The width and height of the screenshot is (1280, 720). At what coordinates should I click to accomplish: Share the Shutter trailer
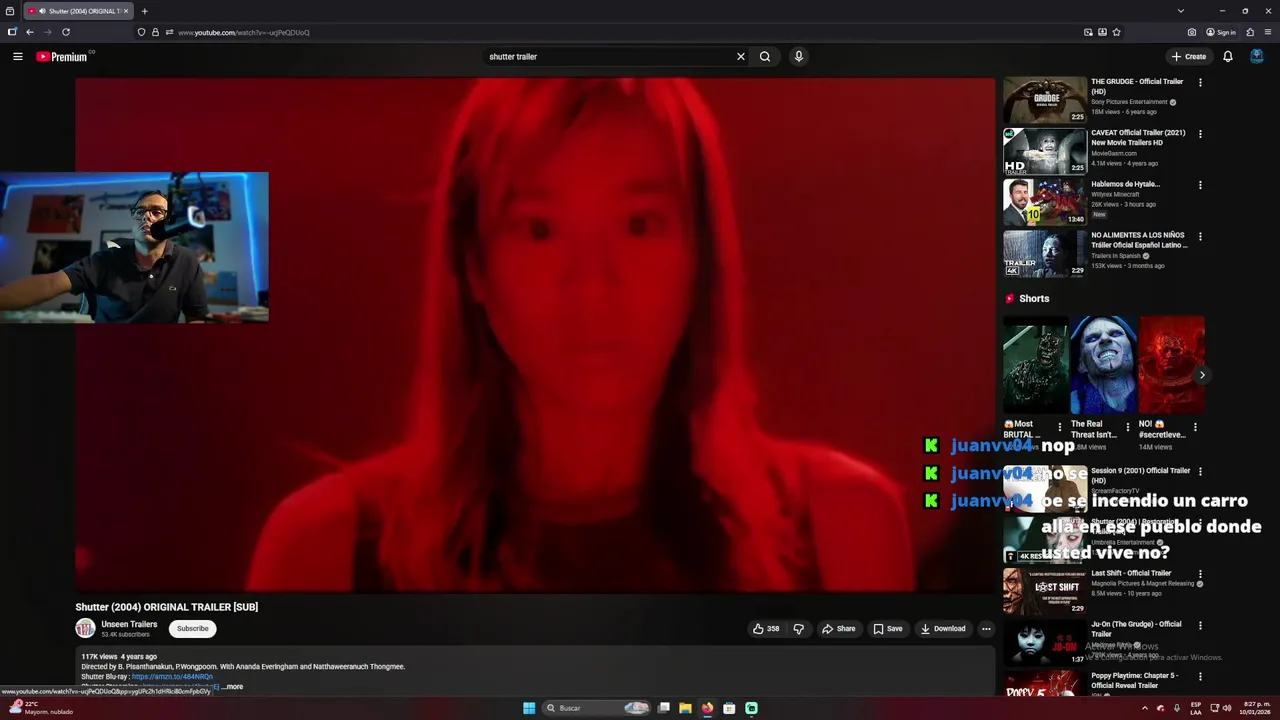(838, 629)
